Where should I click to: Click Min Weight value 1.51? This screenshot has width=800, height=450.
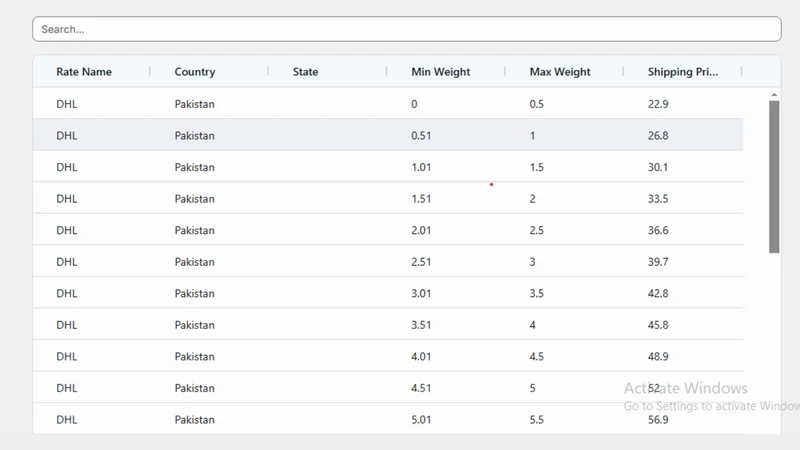pos(421,199)
